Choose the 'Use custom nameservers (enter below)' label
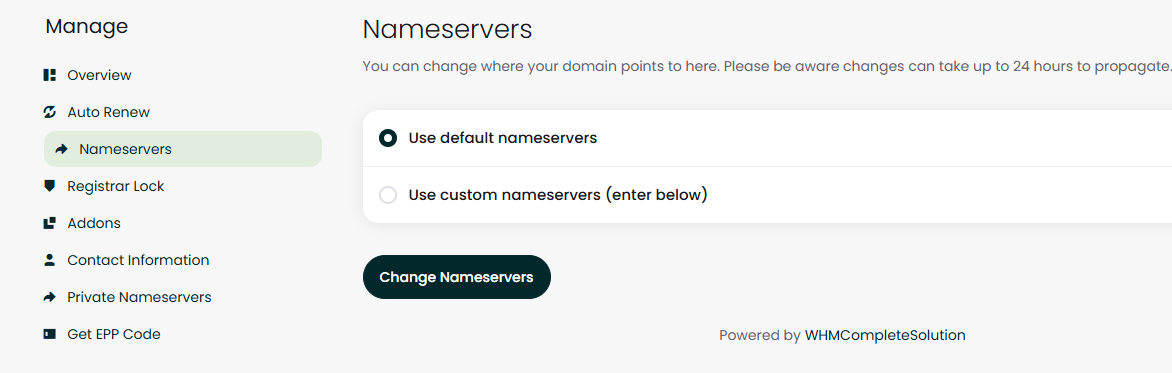The image size is (1172, 373). pos(558,195)
